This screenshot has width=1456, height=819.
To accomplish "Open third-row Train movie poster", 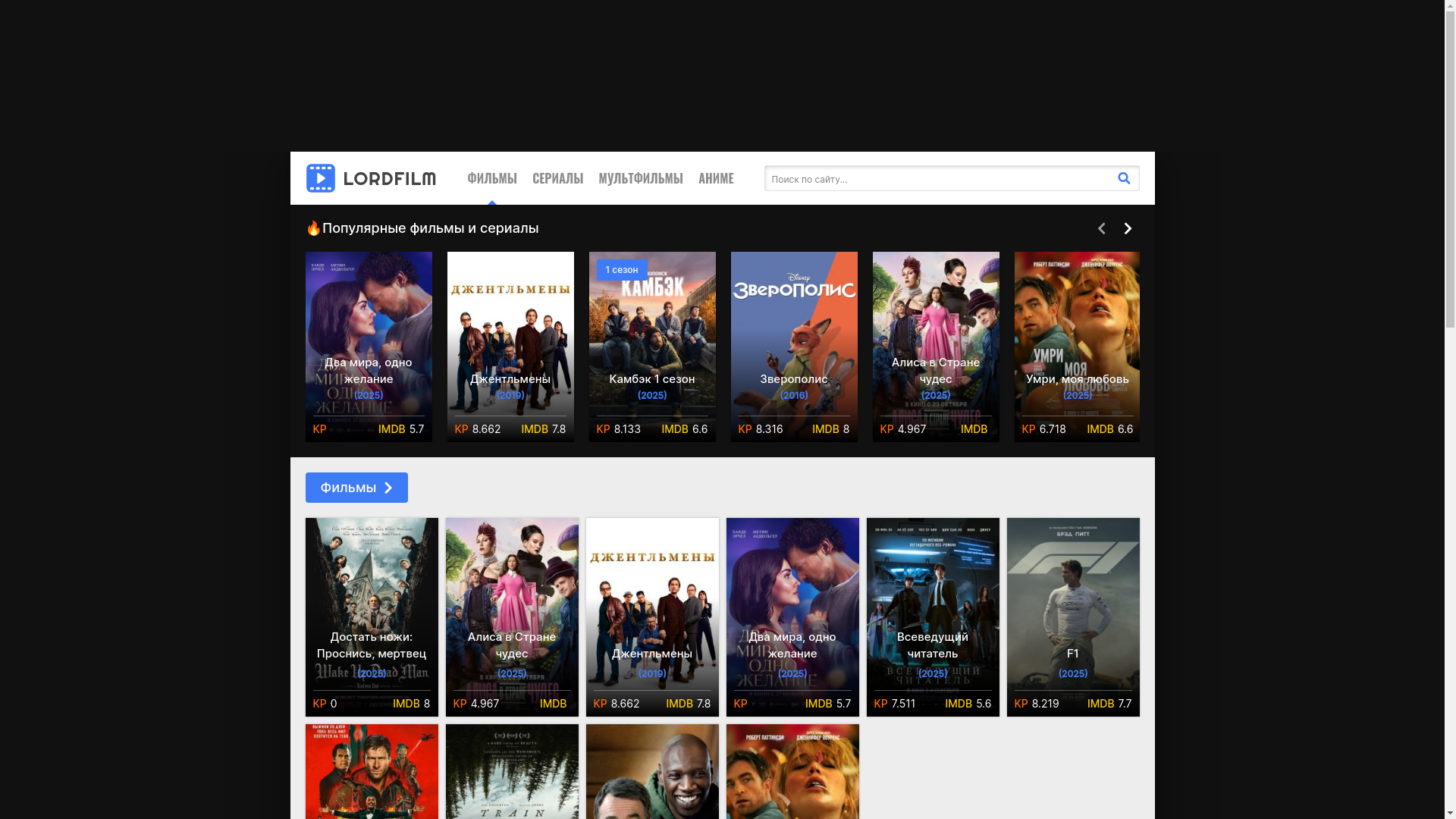I will point(512,771).
